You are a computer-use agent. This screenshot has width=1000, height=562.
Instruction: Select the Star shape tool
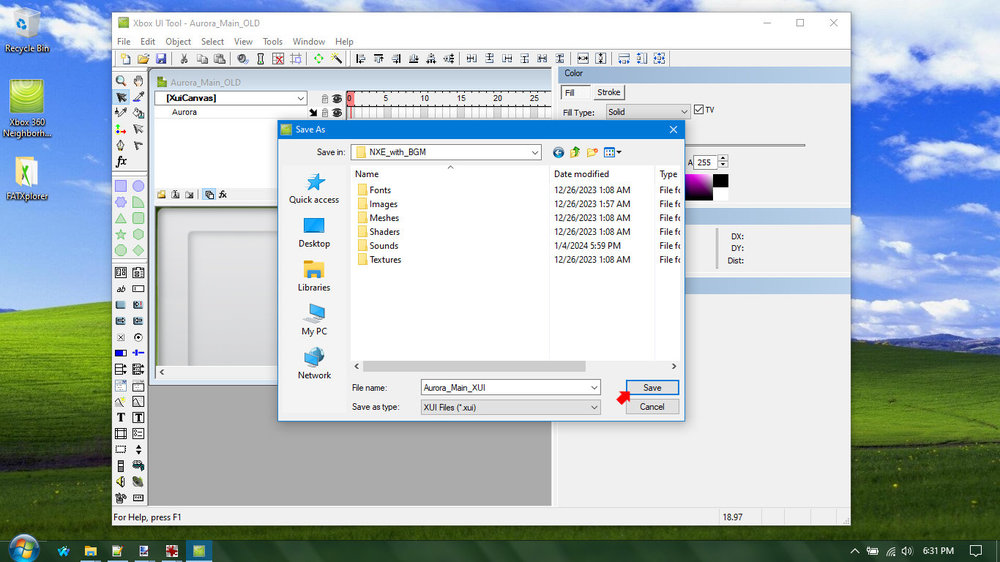point(121,234)
